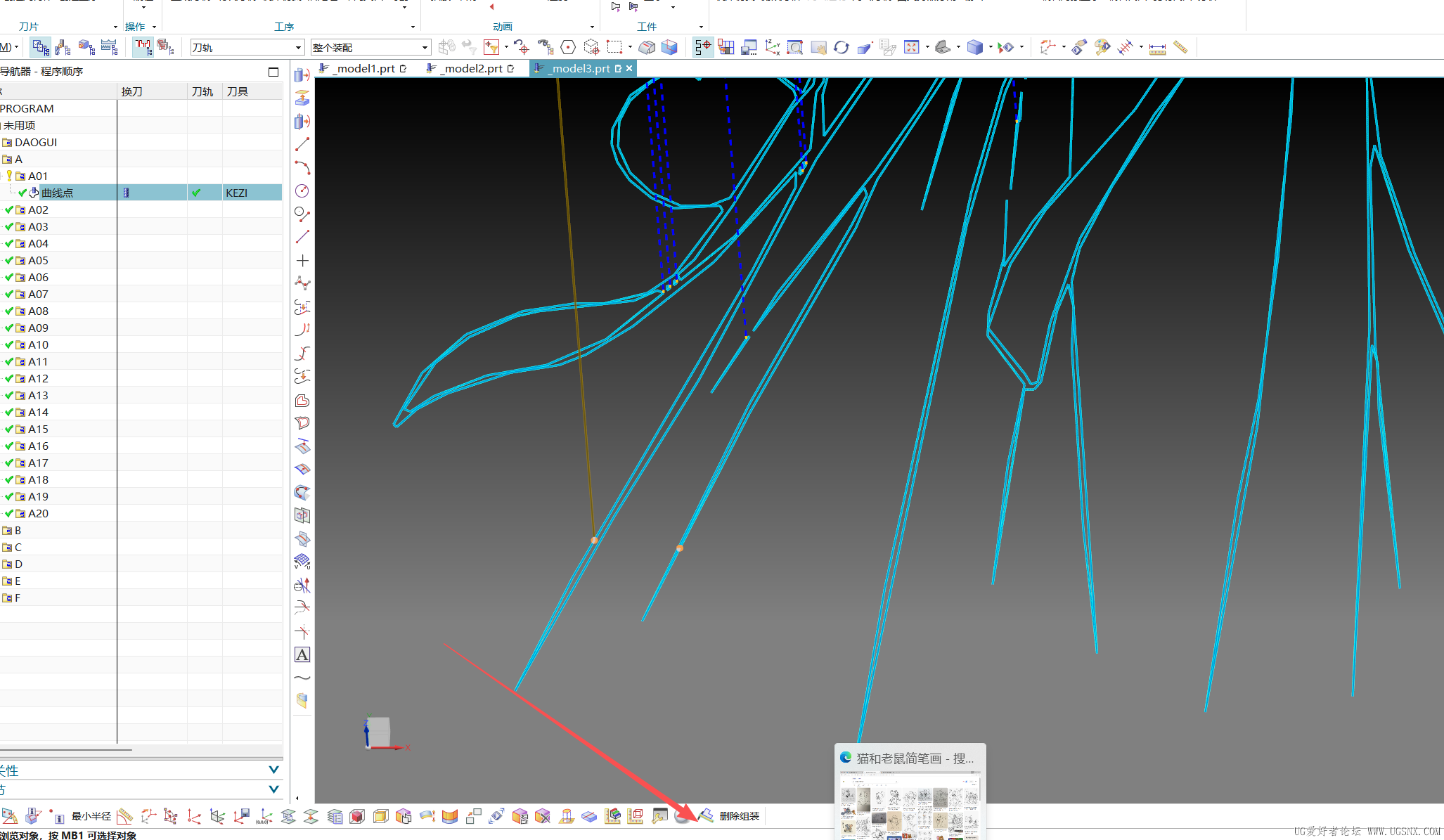
Task: Toggle the toolpath display icon
Action: (143, 47)
